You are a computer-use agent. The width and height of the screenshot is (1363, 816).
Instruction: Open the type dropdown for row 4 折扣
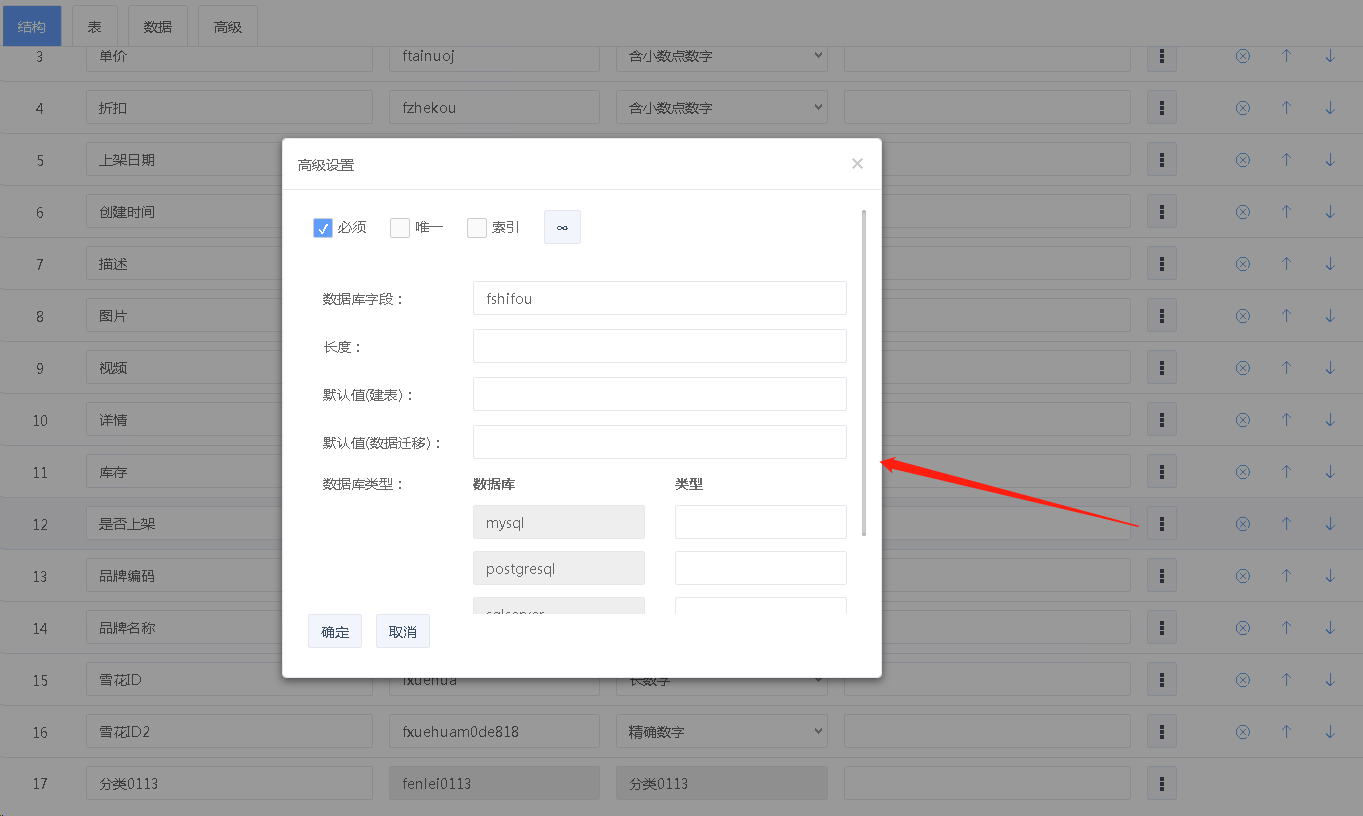pyautogui.click(x=721, y=108)
